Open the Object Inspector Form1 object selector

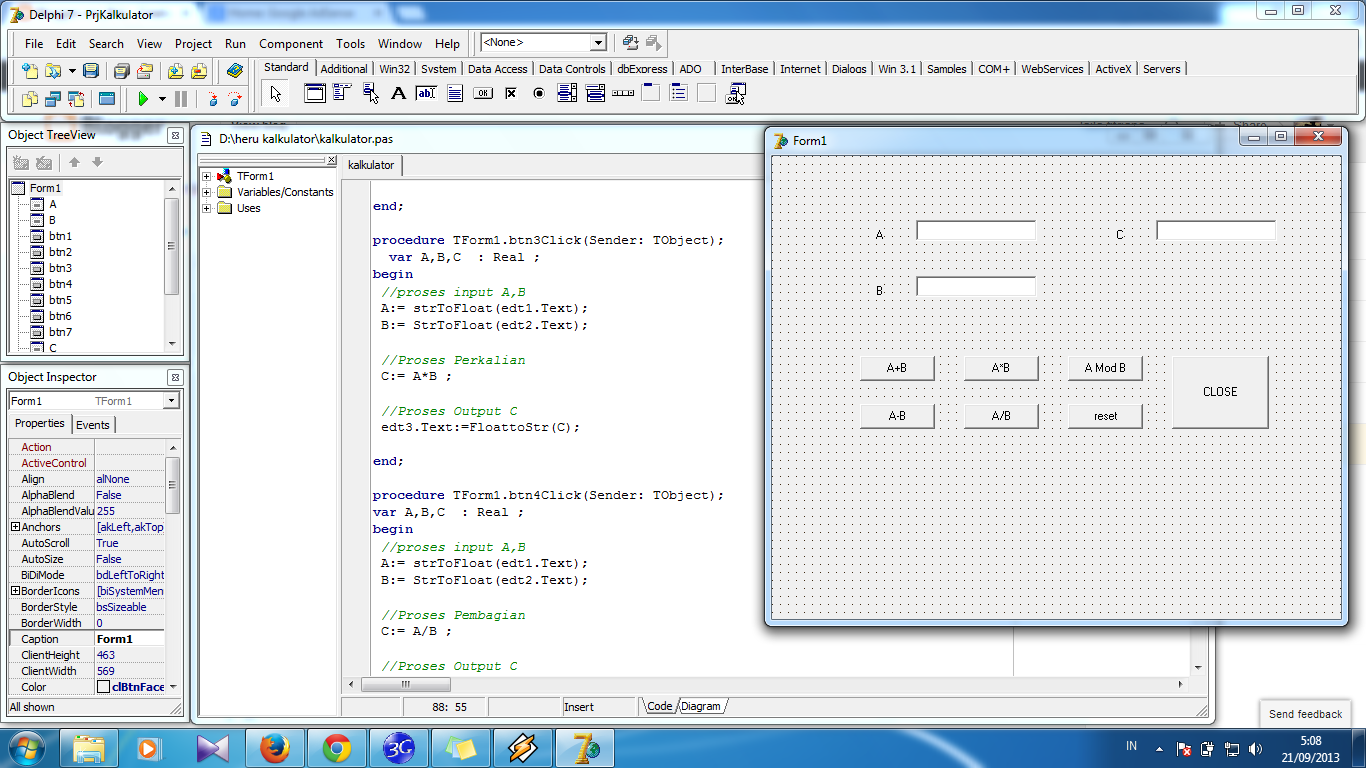[x=171, y=401]
